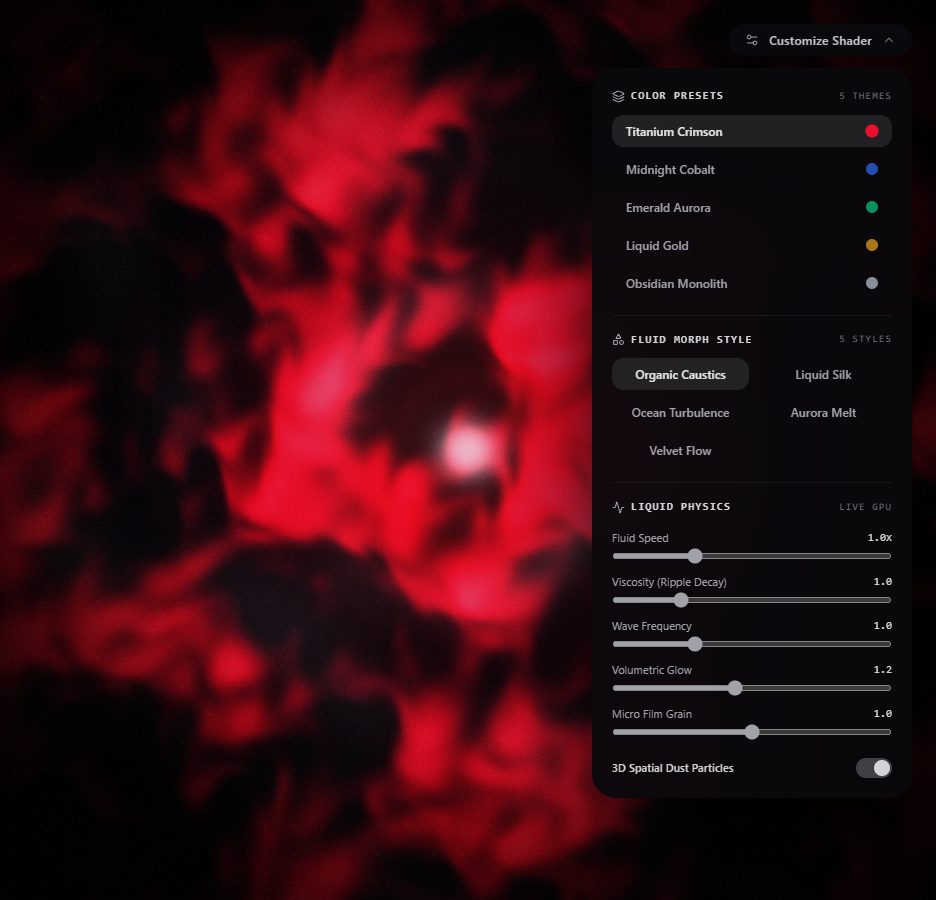Screen dimensions: 936x900
Task: Click the sliders icon beside Customize Shader
Action: tap(752, 41)
